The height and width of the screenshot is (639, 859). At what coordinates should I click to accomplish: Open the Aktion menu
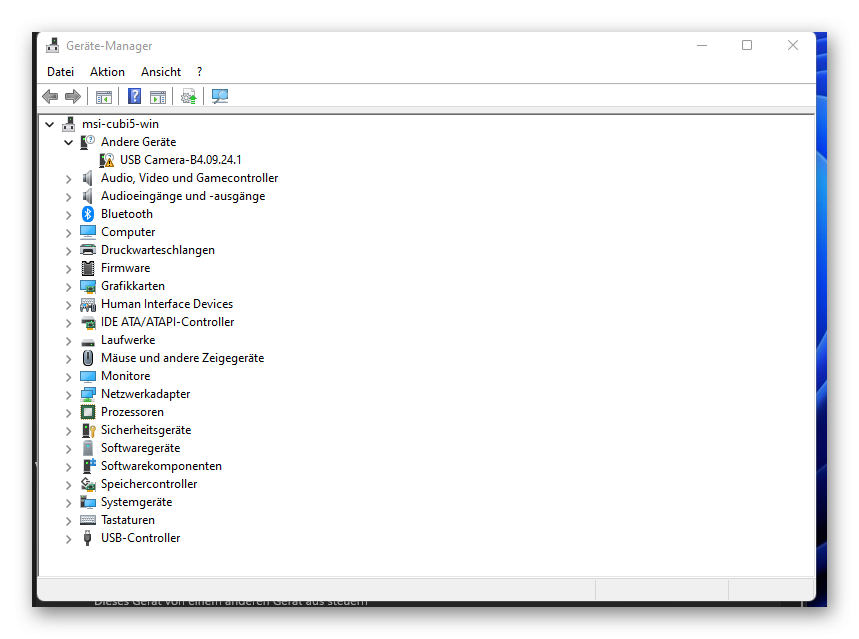pyautogui.click(x=107, y=72)
